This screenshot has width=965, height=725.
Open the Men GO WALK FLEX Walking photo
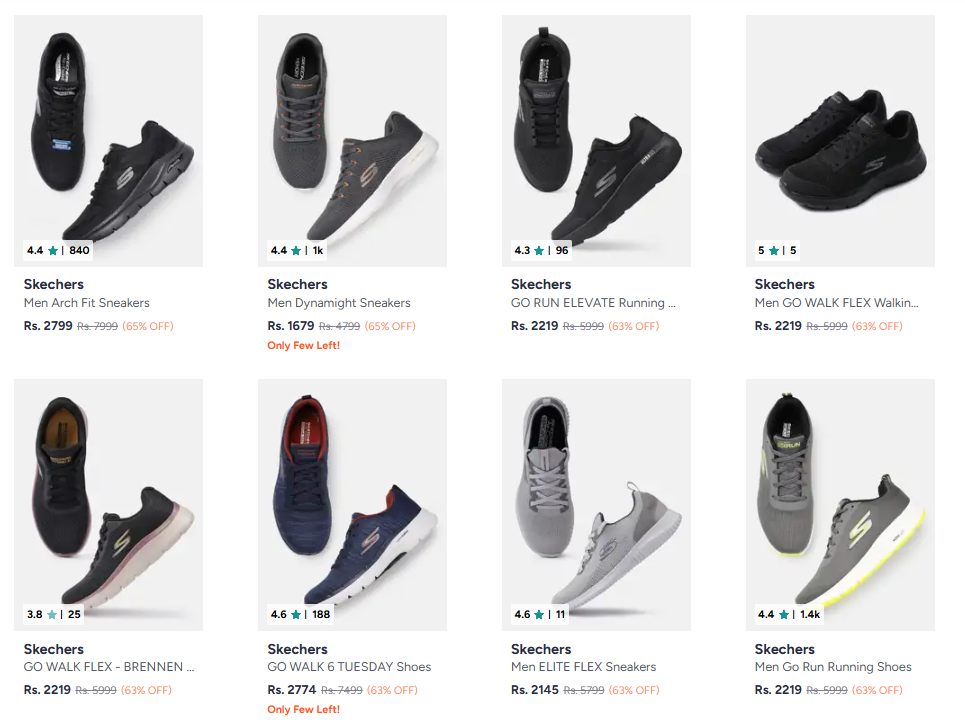[840, 130]
